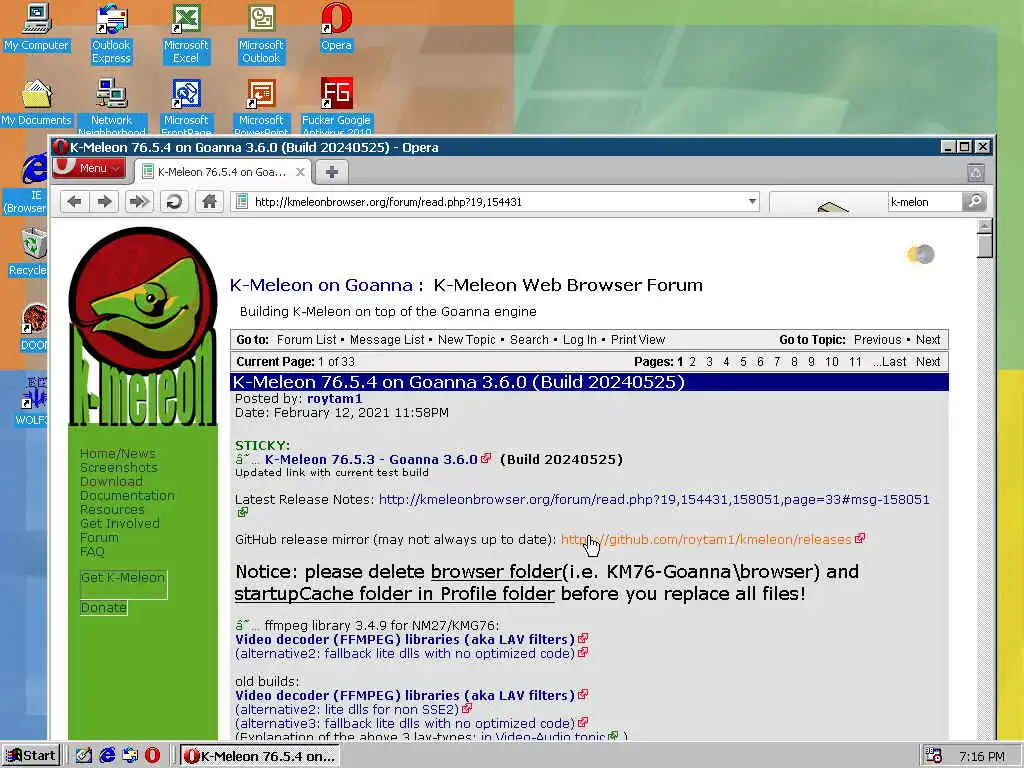Click Outlook Express quick launch icon
This screenshot has height=768, width=1024.
click(x=130, y=755)
